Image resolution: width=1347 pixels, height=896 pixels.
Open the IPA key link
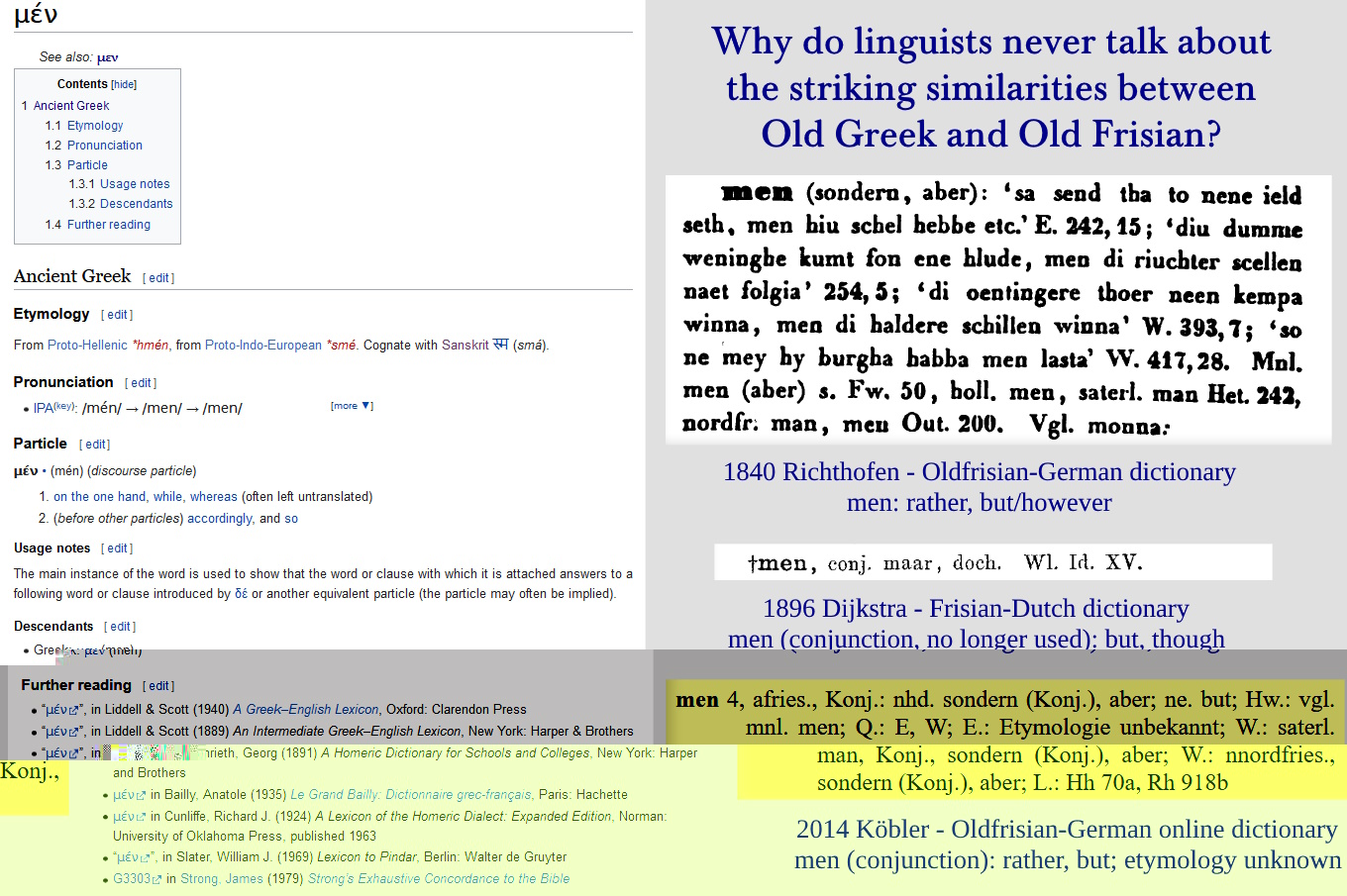64,406
